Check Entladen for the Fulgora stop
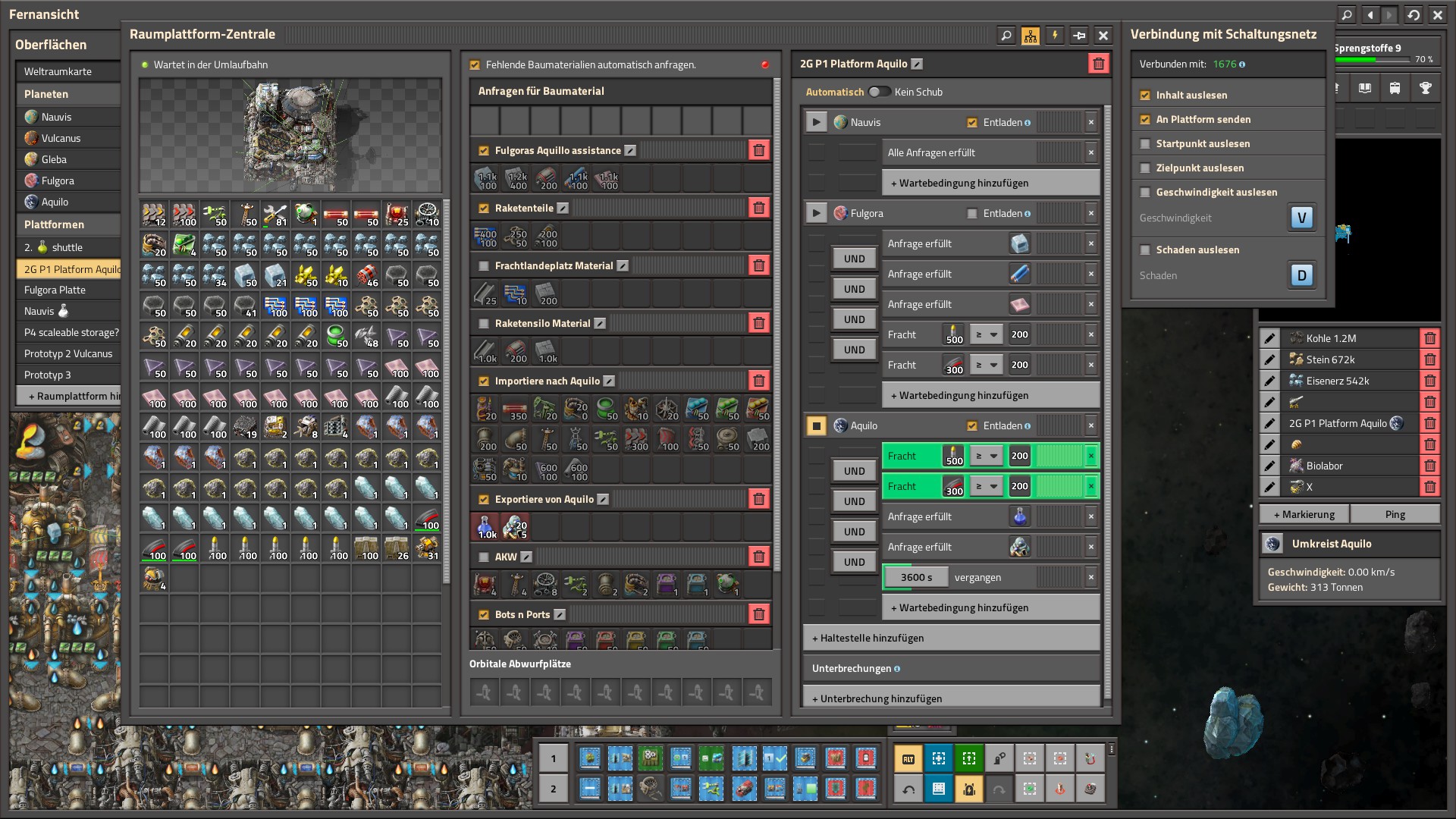Image resolution: width=1456 pixels, height=819 pixels. [x=972, y=214]
